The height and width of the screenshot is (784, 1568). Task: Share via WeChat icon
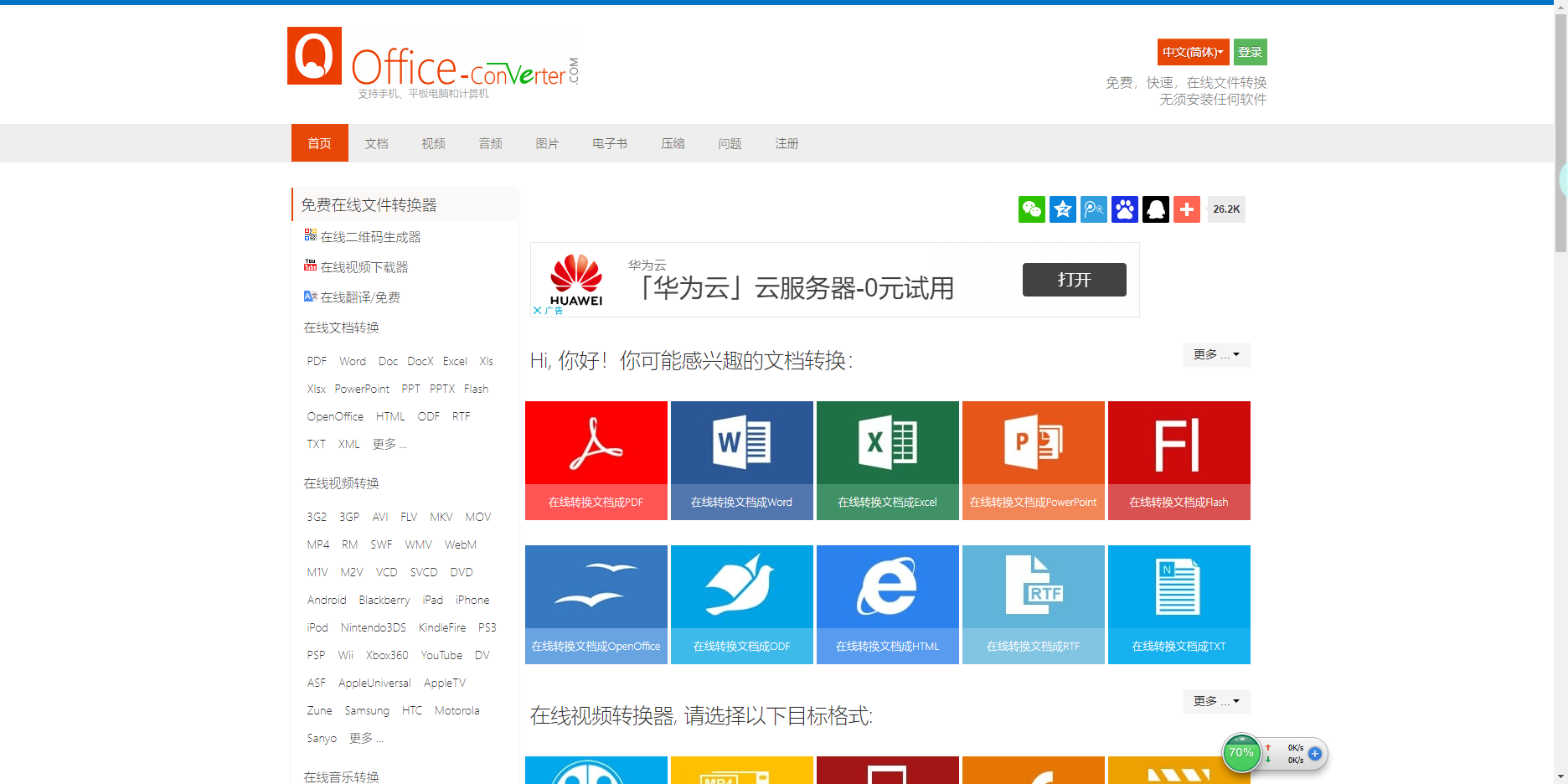point(1032,209)
